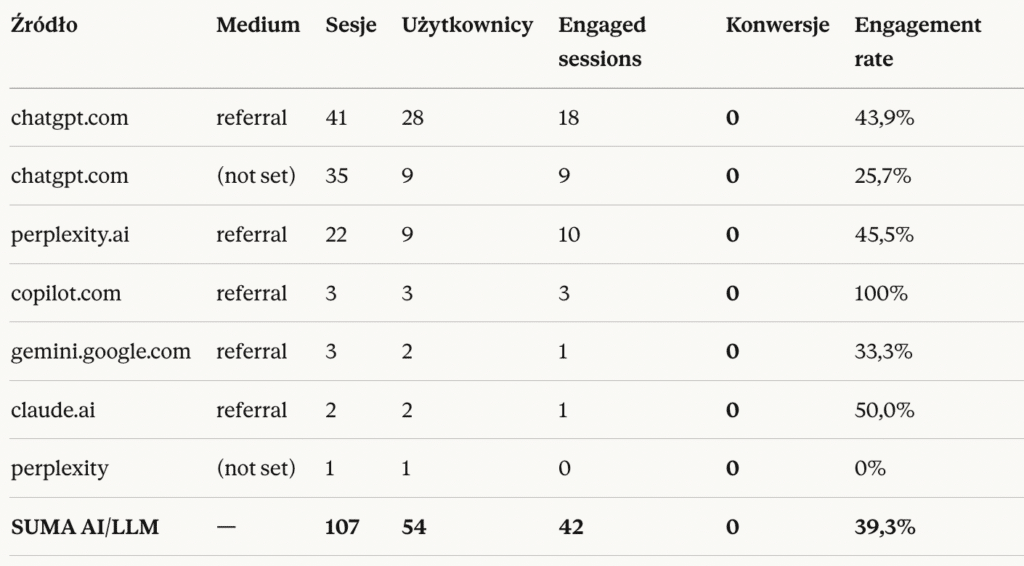Screen dimensions: 1024x566
Task: Click the Sesje column header
Action: 351,26
